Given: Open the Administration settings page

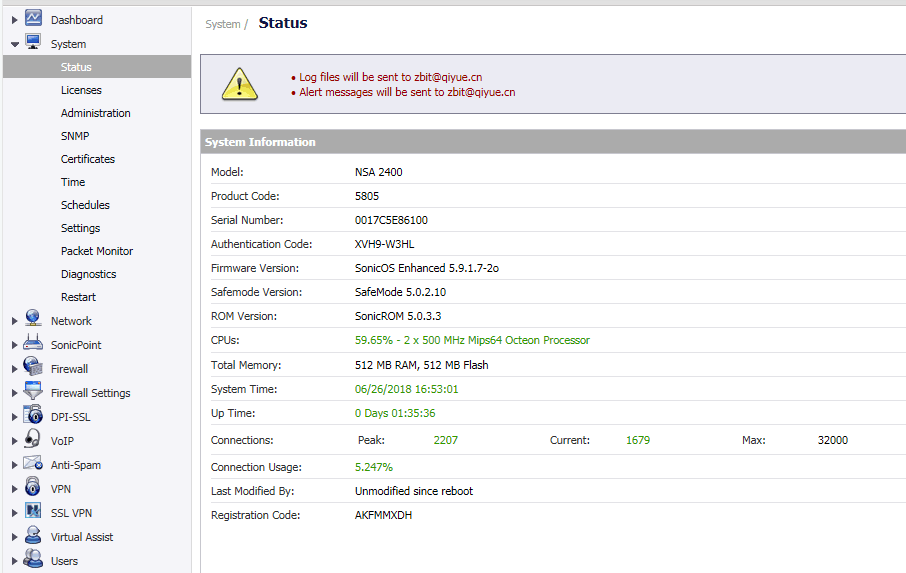Looking at the screenshot, I should click(95, 113).
